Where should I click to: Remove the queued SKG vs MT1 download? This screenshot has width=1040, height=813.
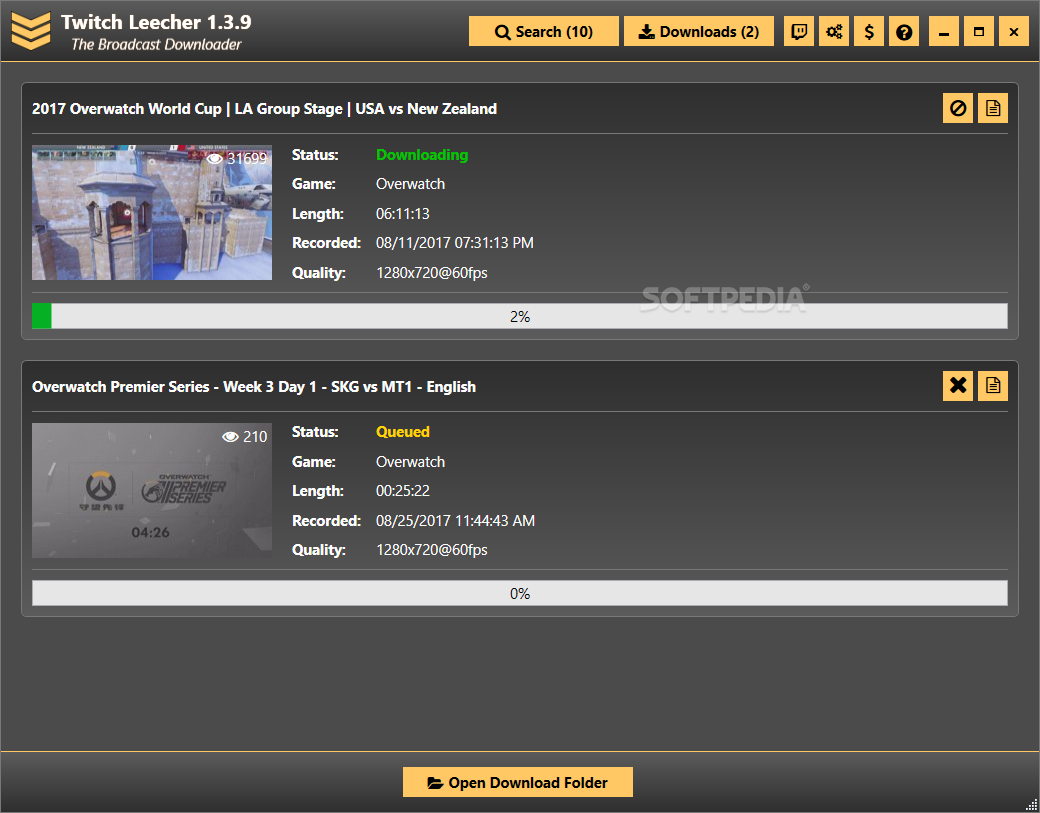click(958, 386)
